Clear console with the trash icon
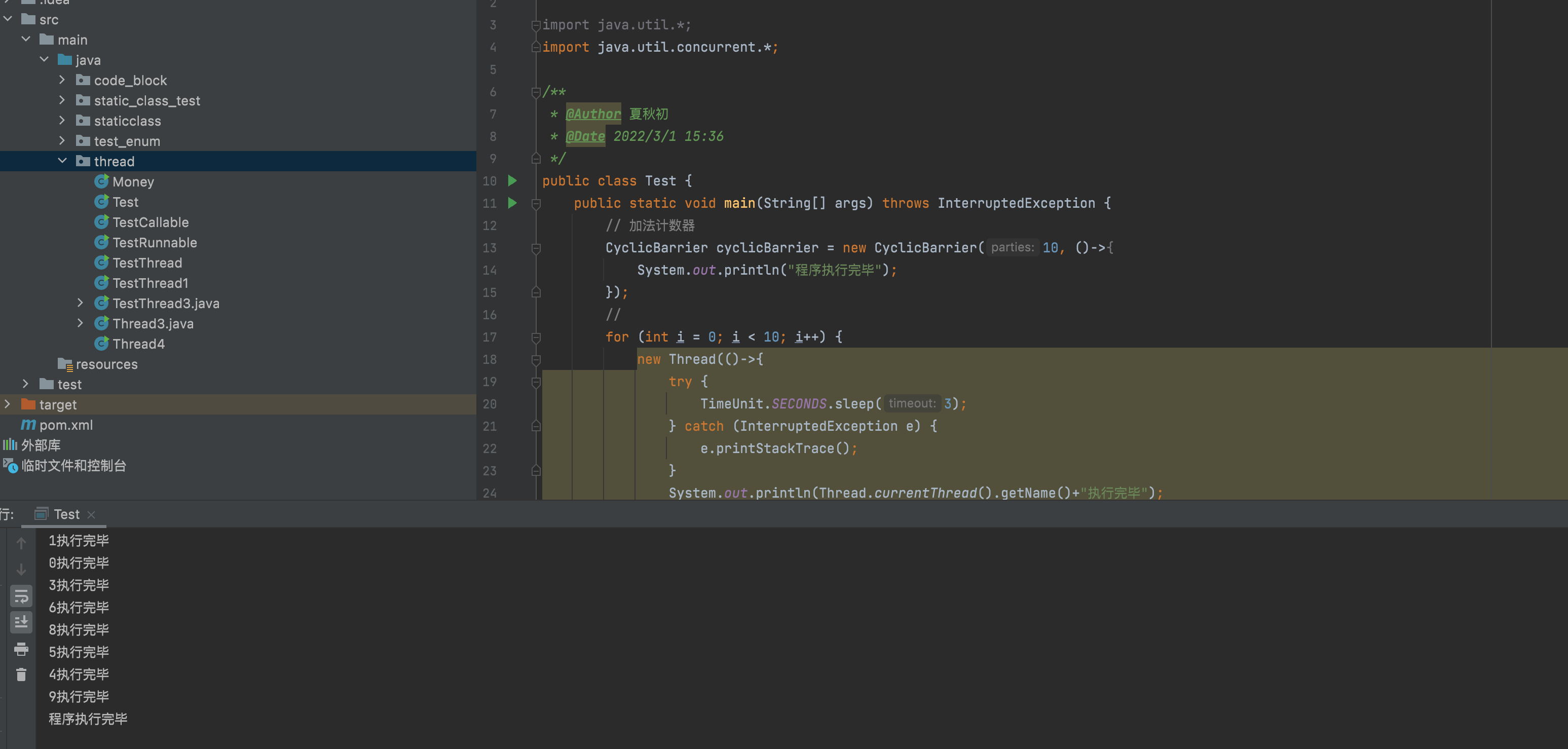 pyautogui.click(x=21, y=674)
